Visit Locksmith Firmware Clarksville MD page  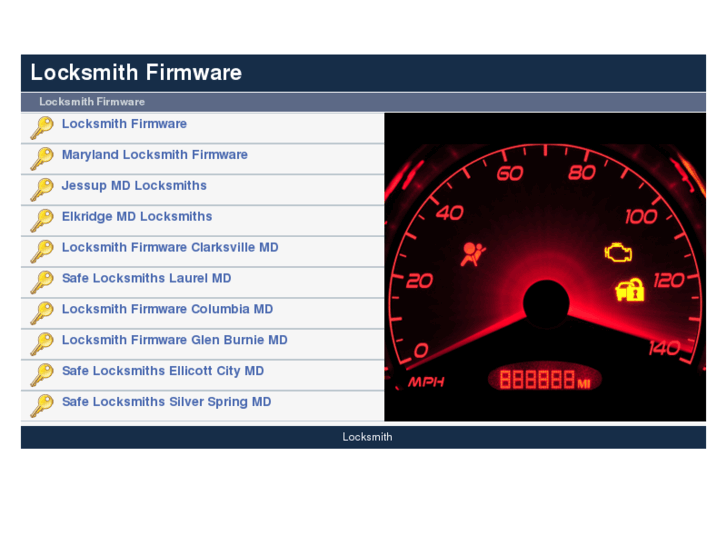170,247
